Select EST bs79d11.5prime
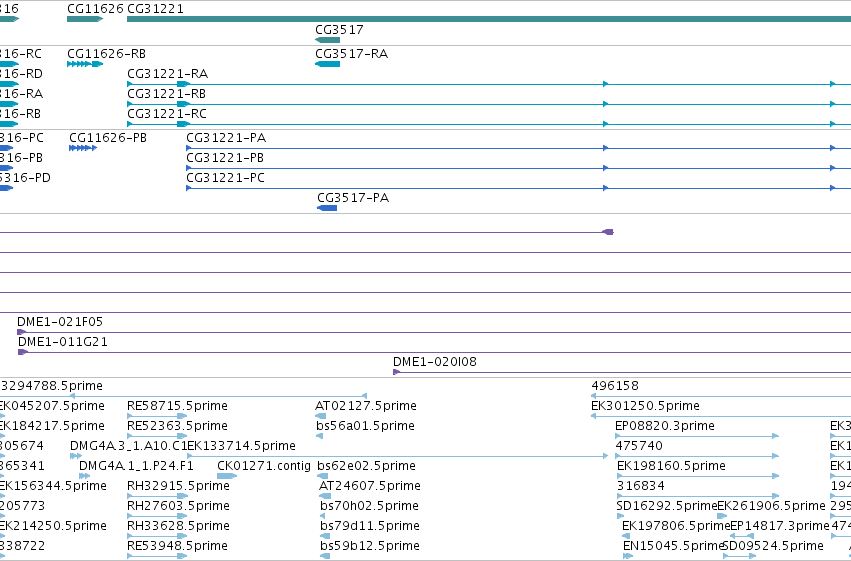The image size is (851, 561). tap(370, 526)
